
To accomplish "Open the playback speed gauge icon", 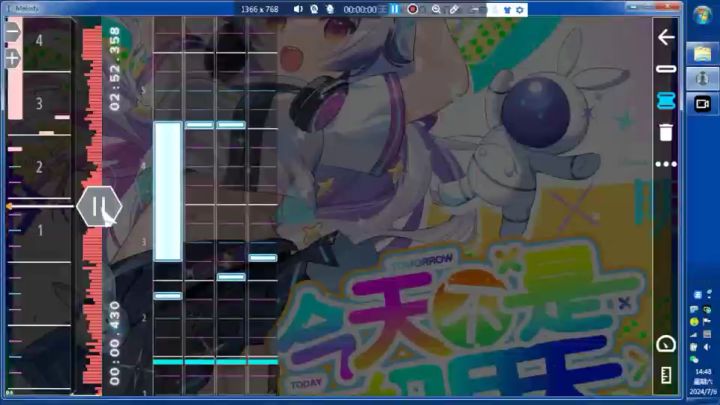I will tap(666, 344).
